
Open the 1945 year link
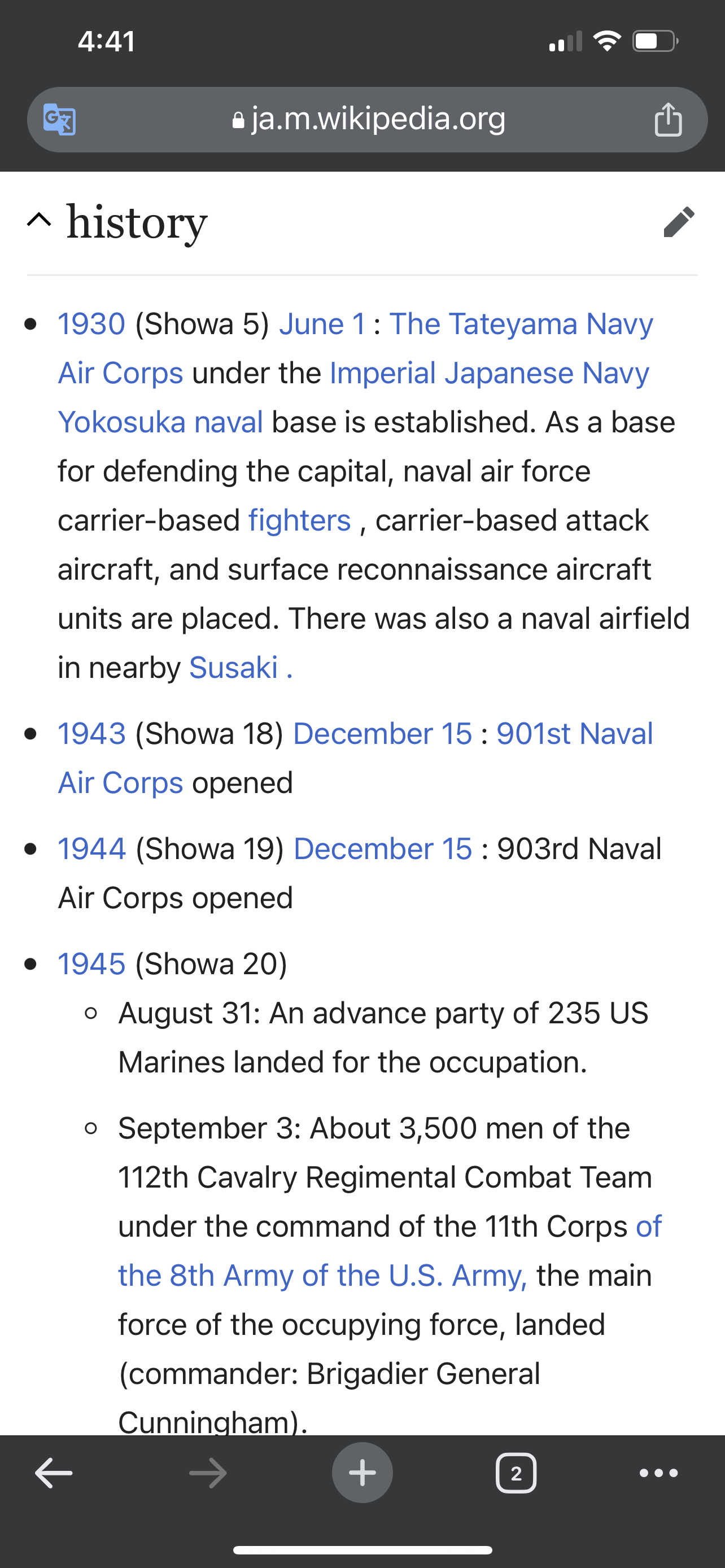91,964
